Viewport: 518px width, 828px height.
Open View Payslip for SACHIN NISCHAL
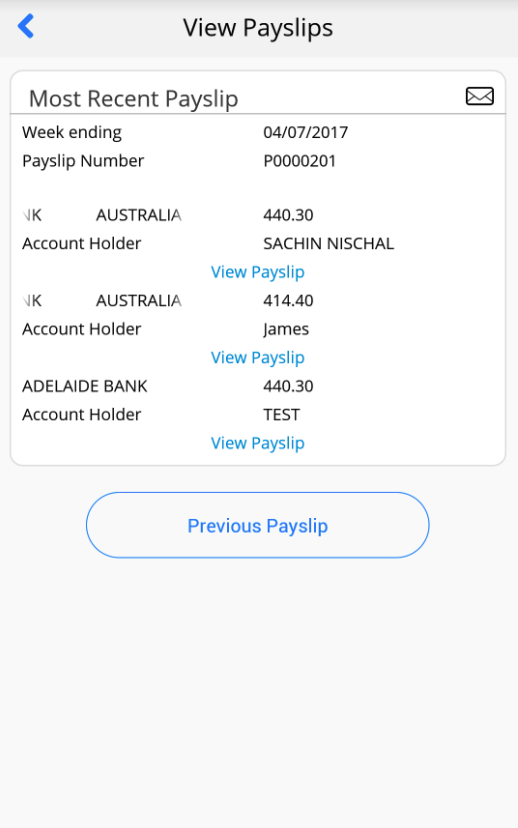pos(258,272)
